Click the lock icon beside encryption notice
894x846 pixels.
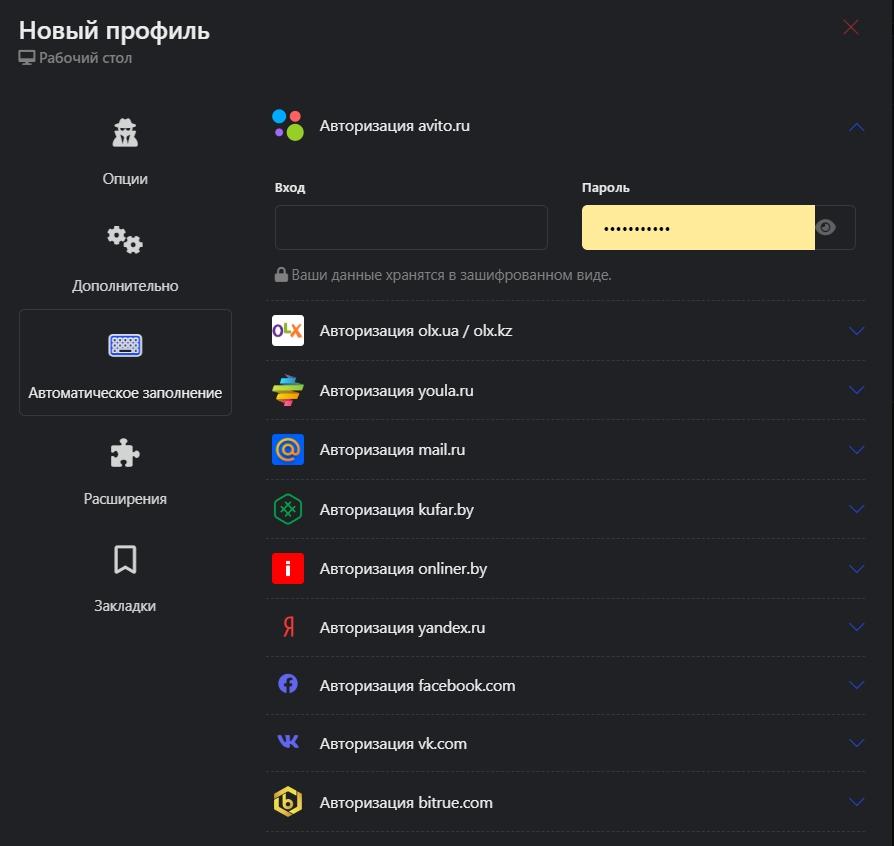[x=281, y=275]
